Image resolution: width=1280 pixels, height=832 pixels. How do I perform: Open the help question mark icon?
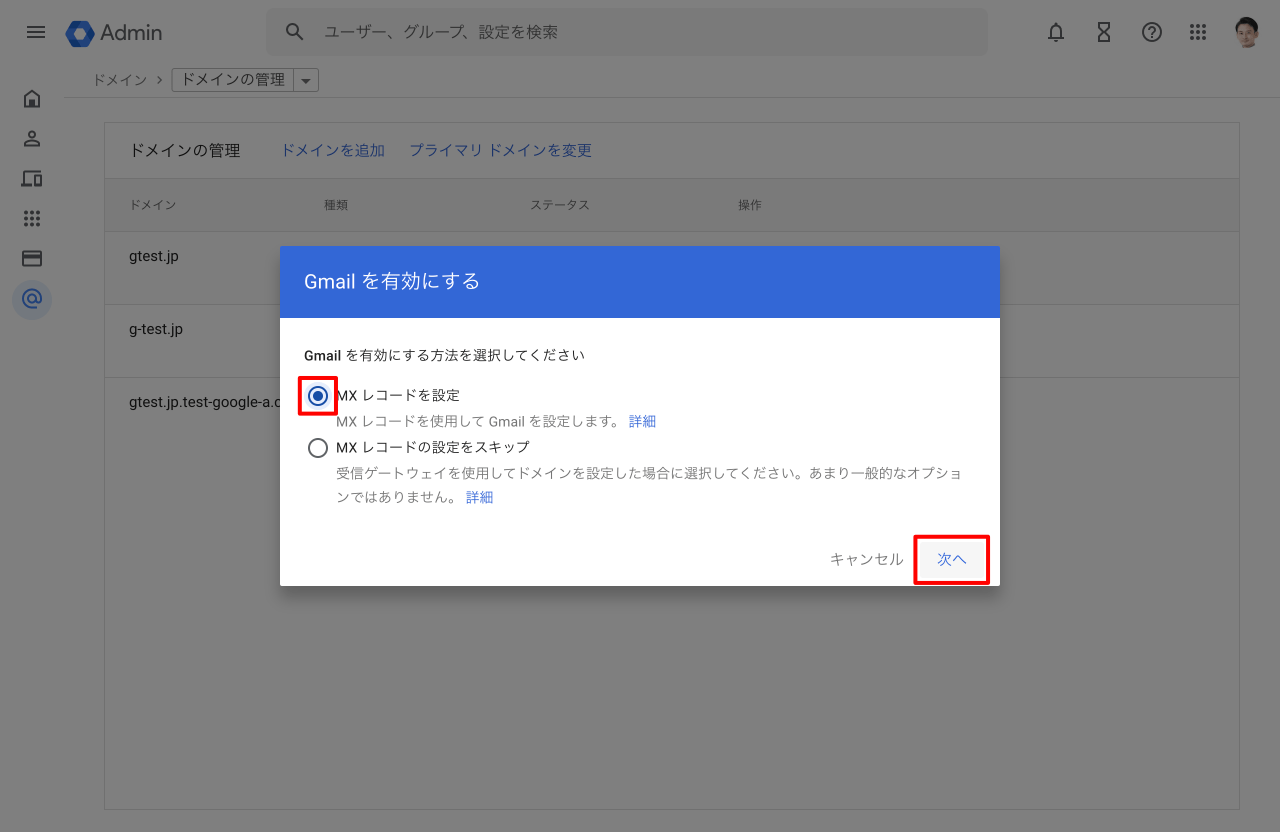pyautogui.click(x=1152, y=32)
